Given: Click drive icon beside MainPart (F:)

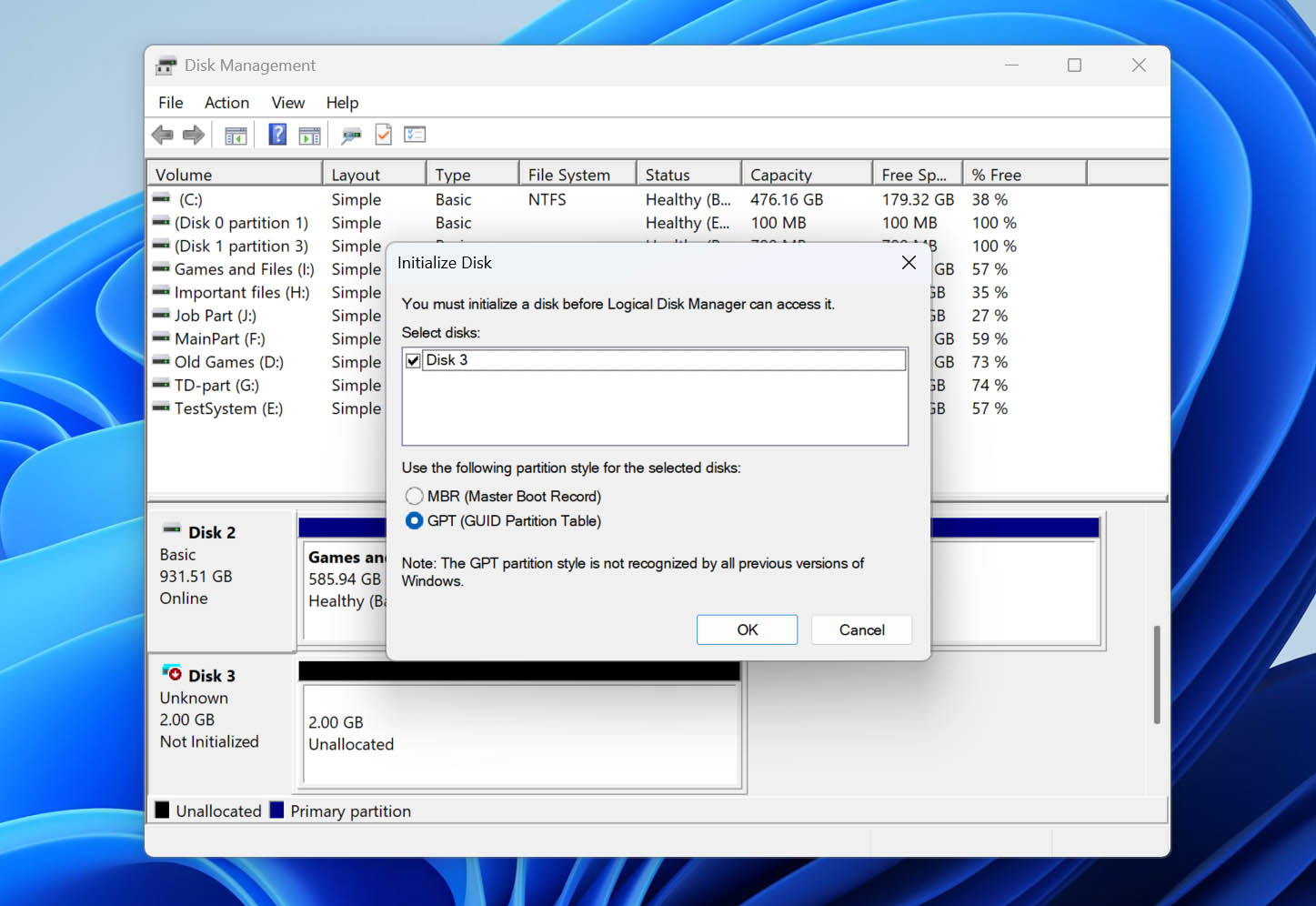Looking at the screenshot, I should pyautogui.click(x=161, y=337).
